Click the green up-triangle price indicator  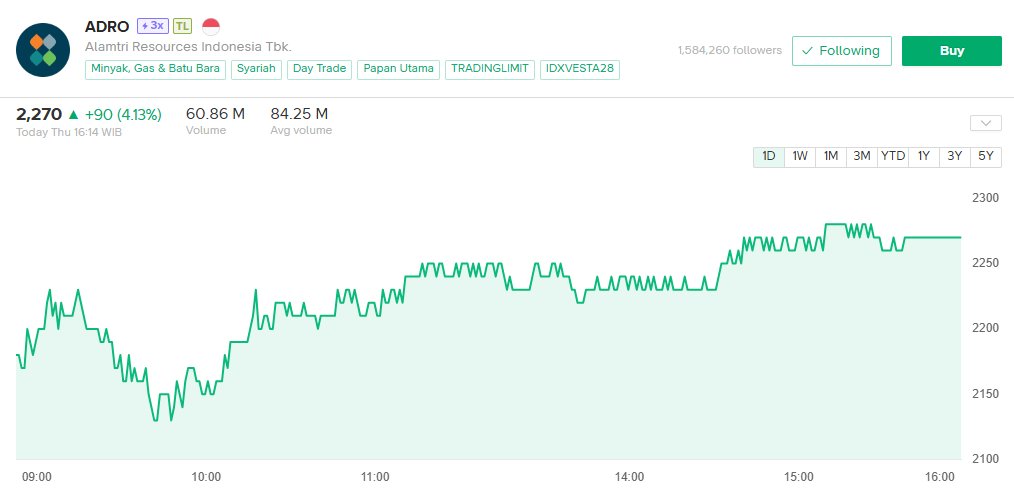pyautogui.click(x=73, y=115)
